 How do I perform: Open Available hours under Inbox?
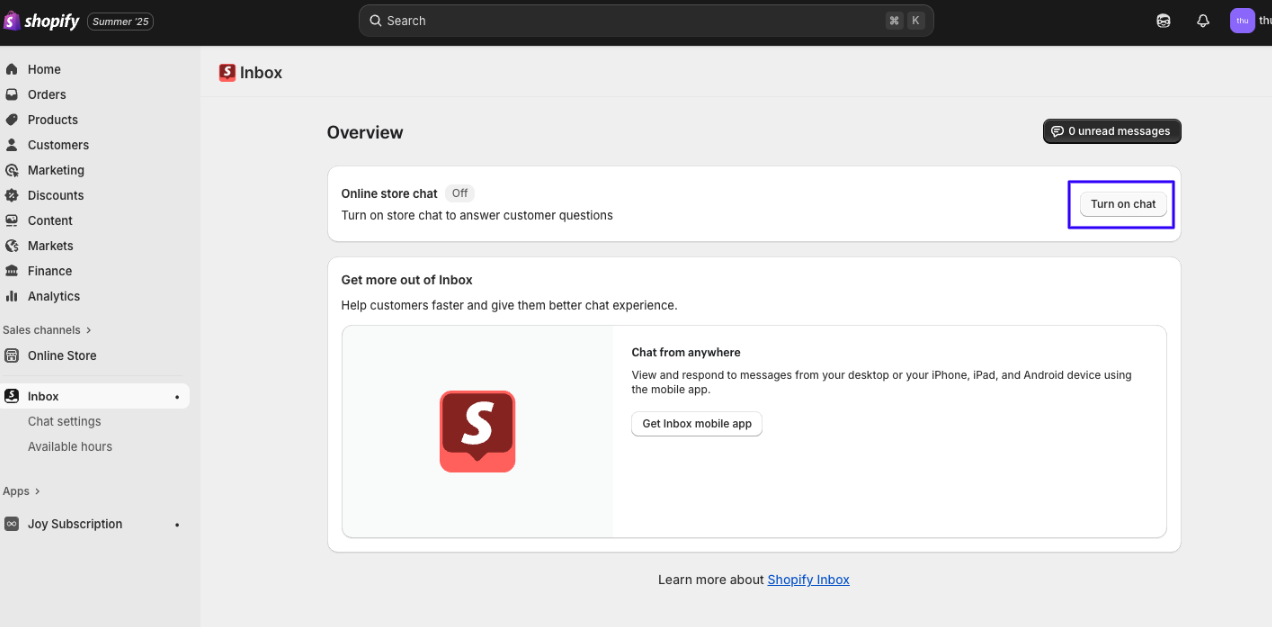click(70, 447)
